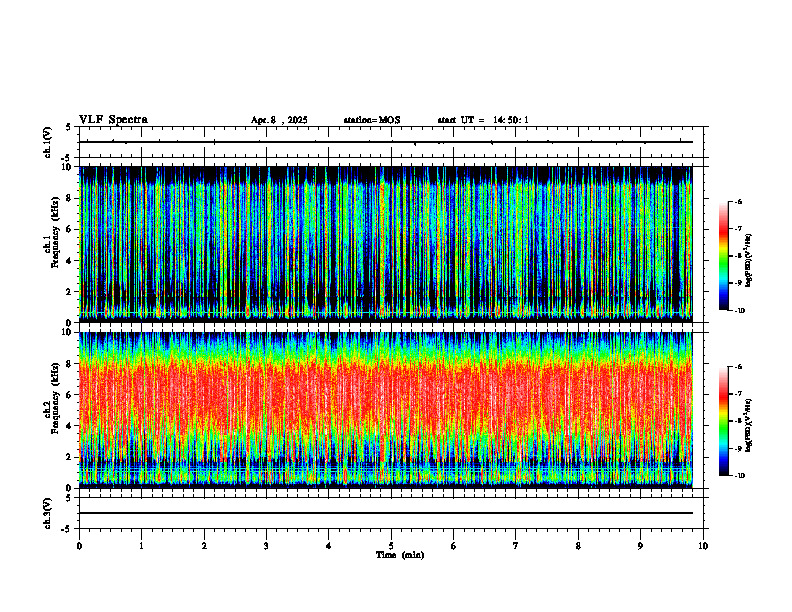
Task: Click the ch.1 spectrogram near 6 kHz
Action: (x=386, y=229)
